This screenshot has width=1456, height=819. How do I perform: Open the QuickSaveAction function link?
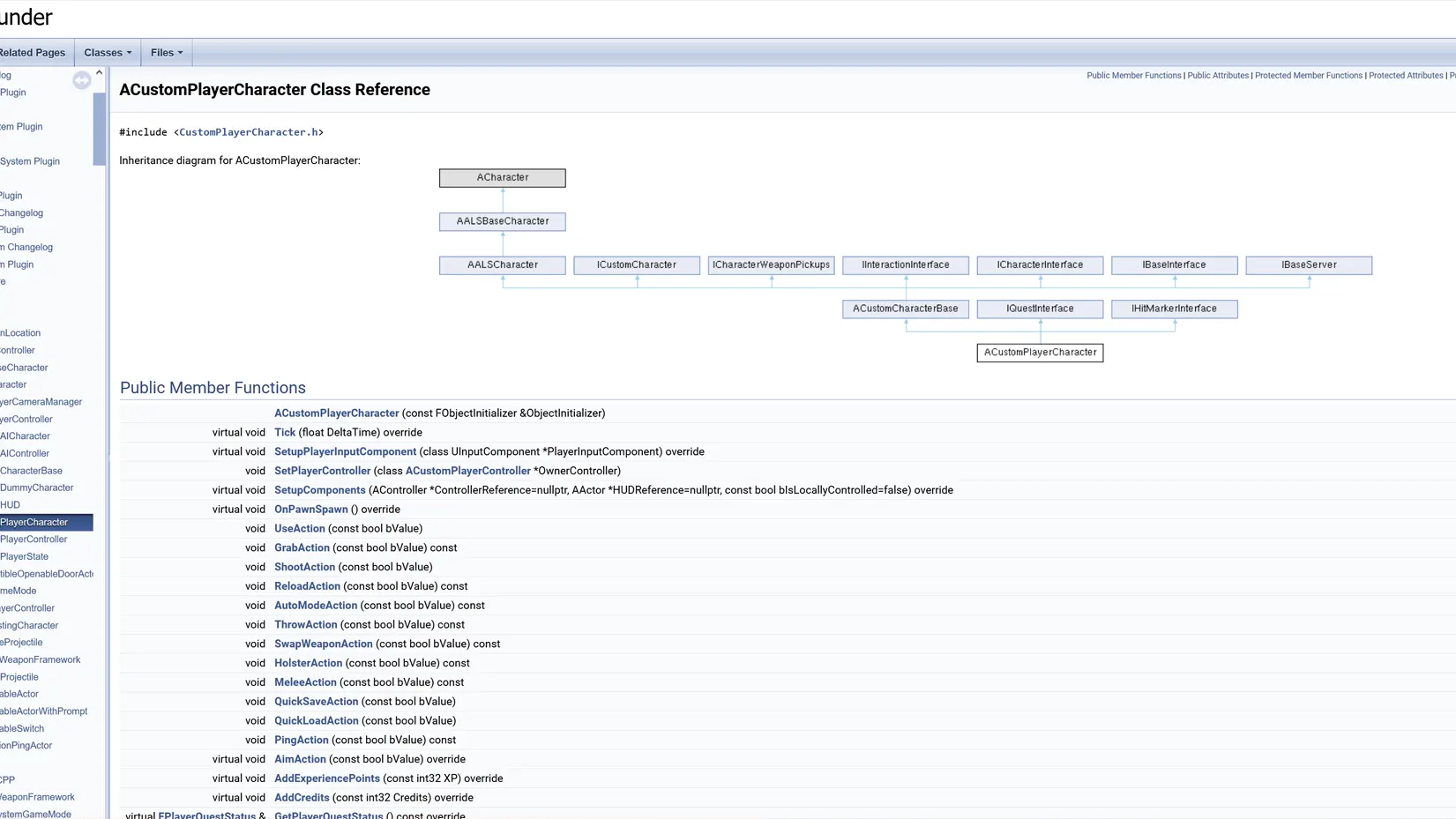click(x=316, y=702)
